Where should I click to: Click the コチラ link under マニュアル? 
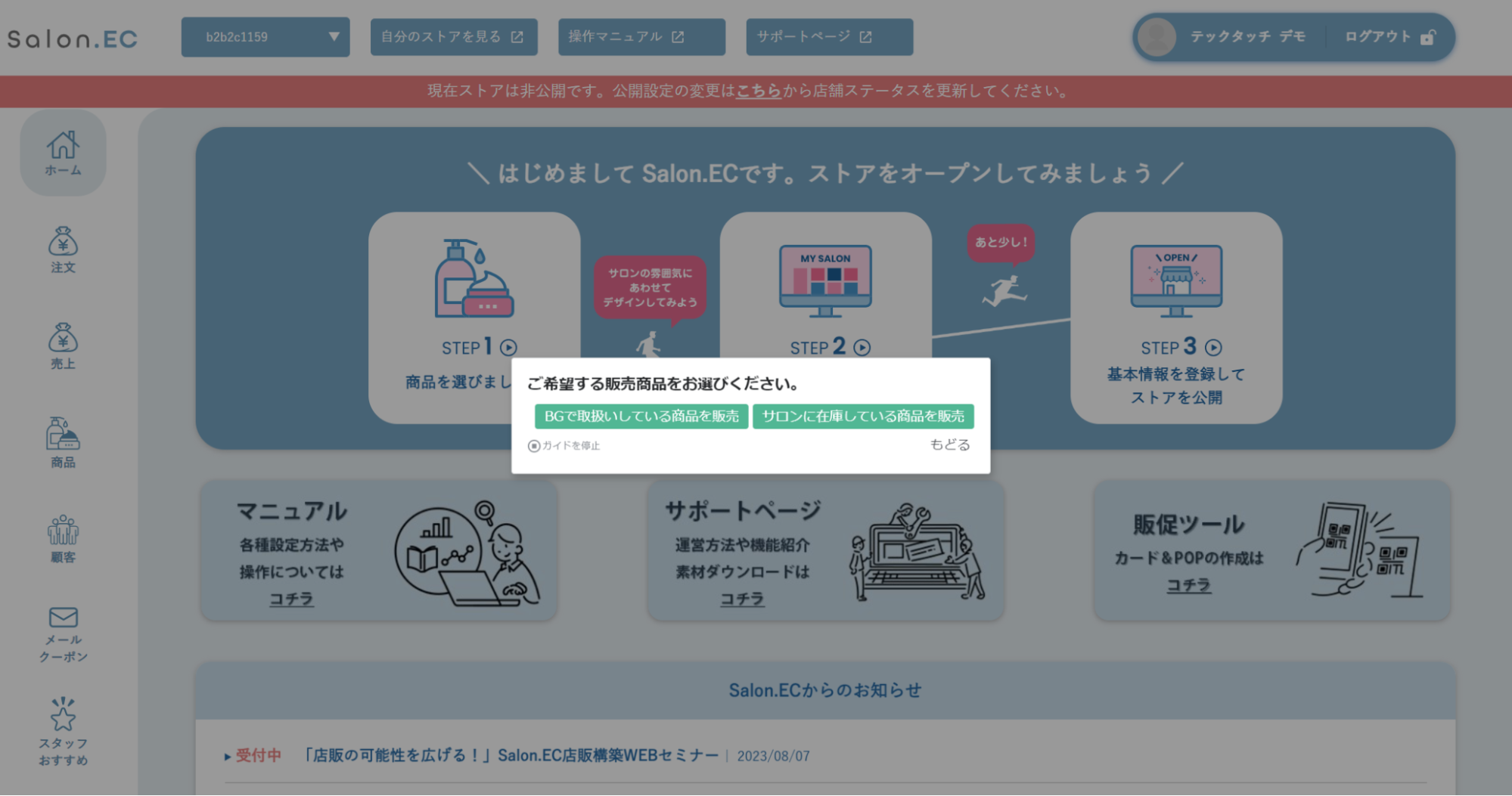291,599
